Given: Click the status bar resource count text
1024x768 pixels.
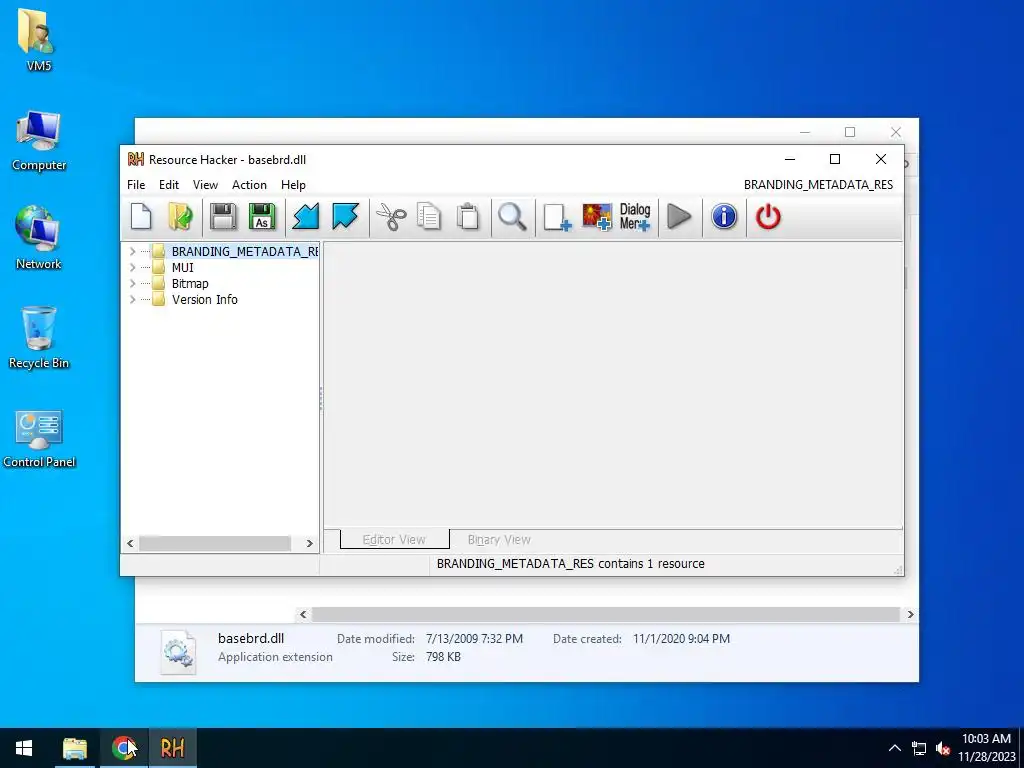Looking at the screenshot, I should coord(571,564).
